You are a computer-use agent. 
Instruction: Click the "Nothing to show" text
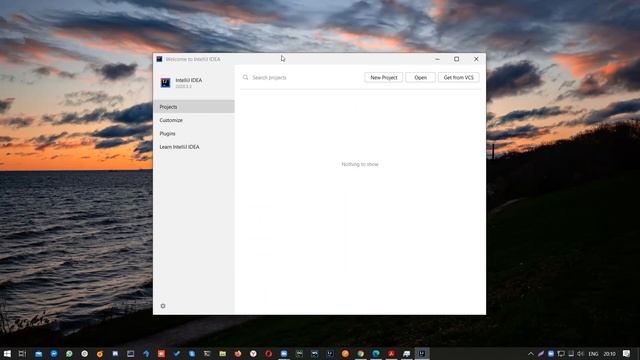[360, 164]
